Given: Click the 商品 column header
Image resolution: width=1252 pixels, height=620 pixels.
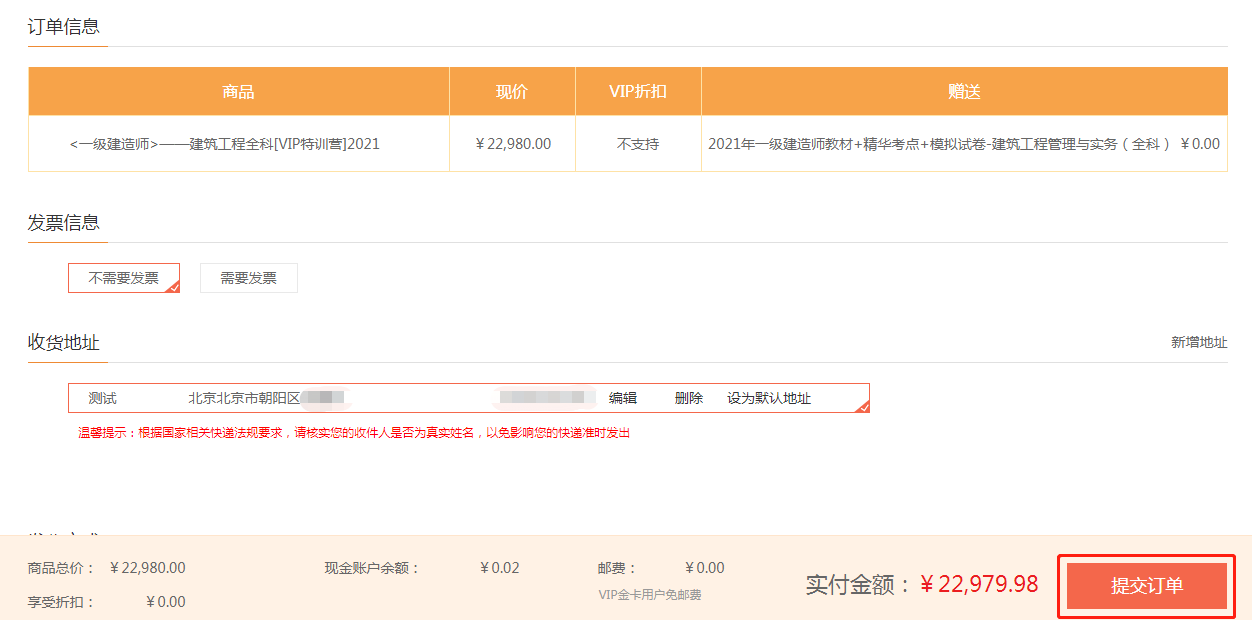Looking at the screenshot, I should (238, 92).
